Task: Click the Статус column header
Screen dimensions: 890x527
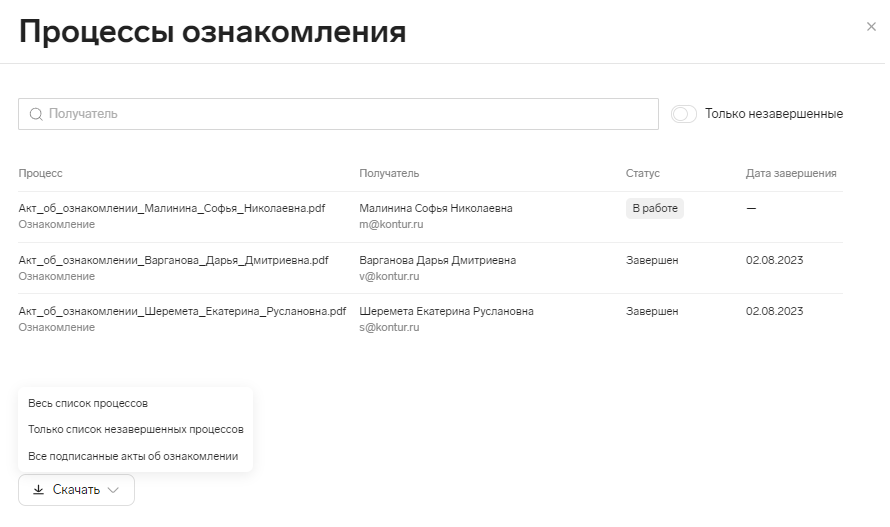Action: [x=643, y=173]
